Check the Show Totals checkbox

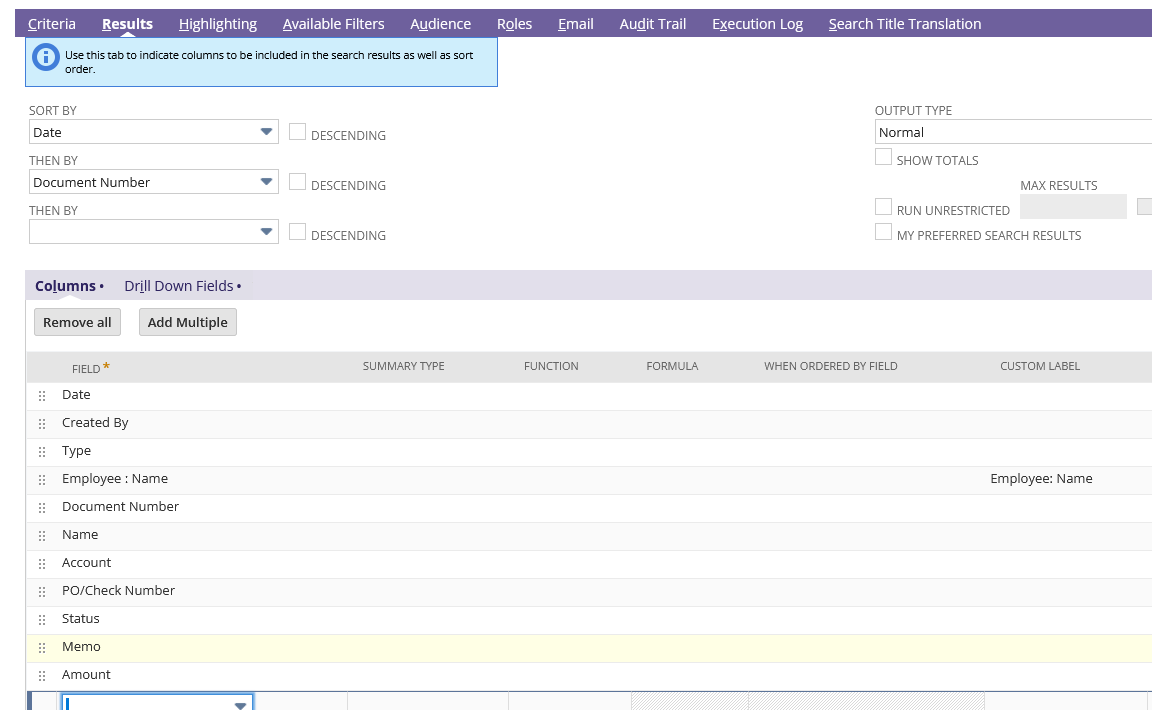[883, 157]
